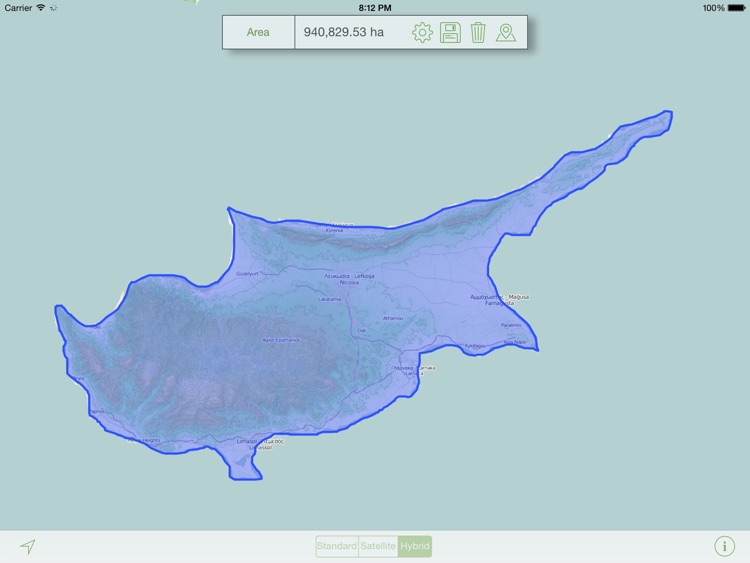
Task: Tap the 940,829.53 ha area value
Action: (x=344, y=32)
